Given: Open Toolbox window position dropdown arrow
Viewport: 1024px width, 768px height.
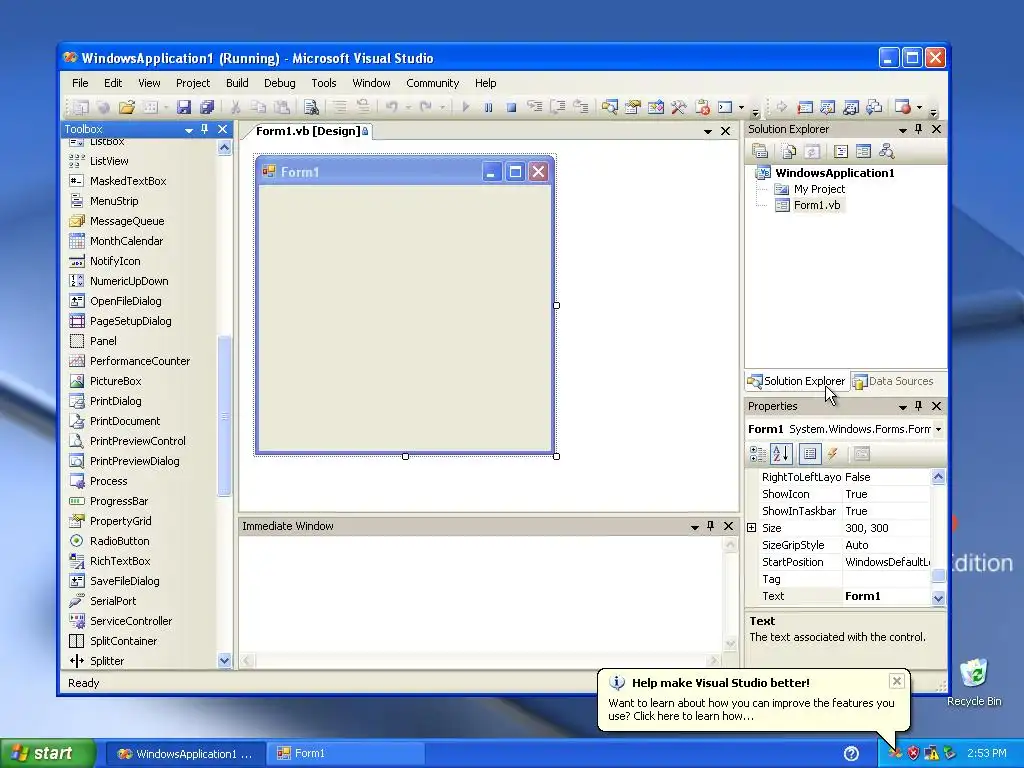Looking at the screenshot, I should [x=189, y=130].
